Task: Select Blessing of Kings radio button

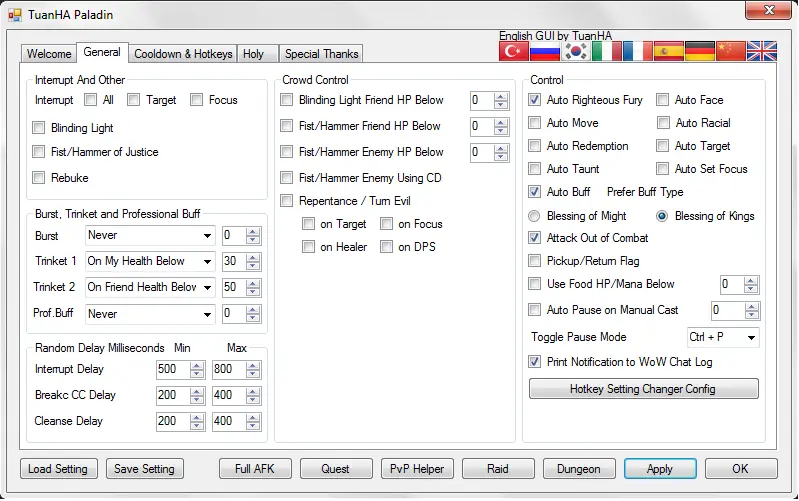Action: click(662, 216)
